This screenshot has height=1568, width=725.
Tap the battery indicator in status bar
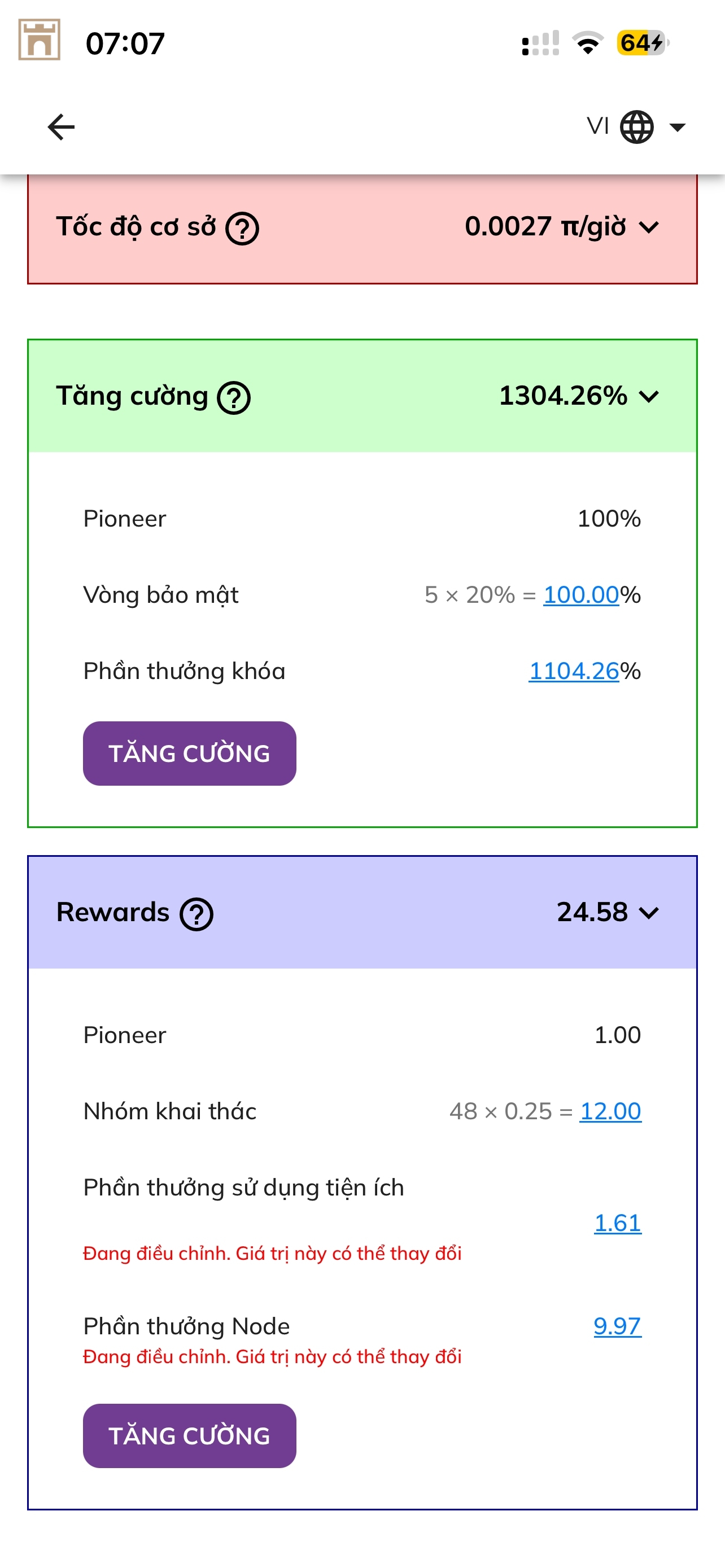tap(642, 43)
